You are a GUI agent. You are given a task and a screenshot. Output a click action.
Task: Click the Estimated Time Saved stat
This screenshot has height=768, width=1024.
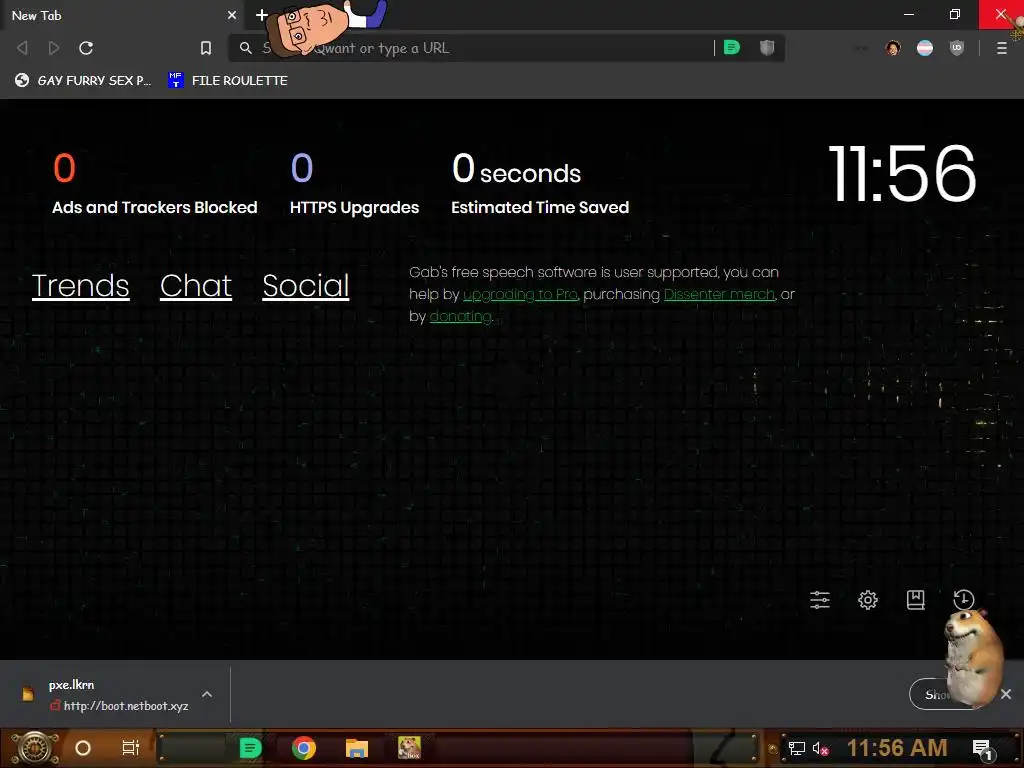pyautogui.click(x=540, y=184)
